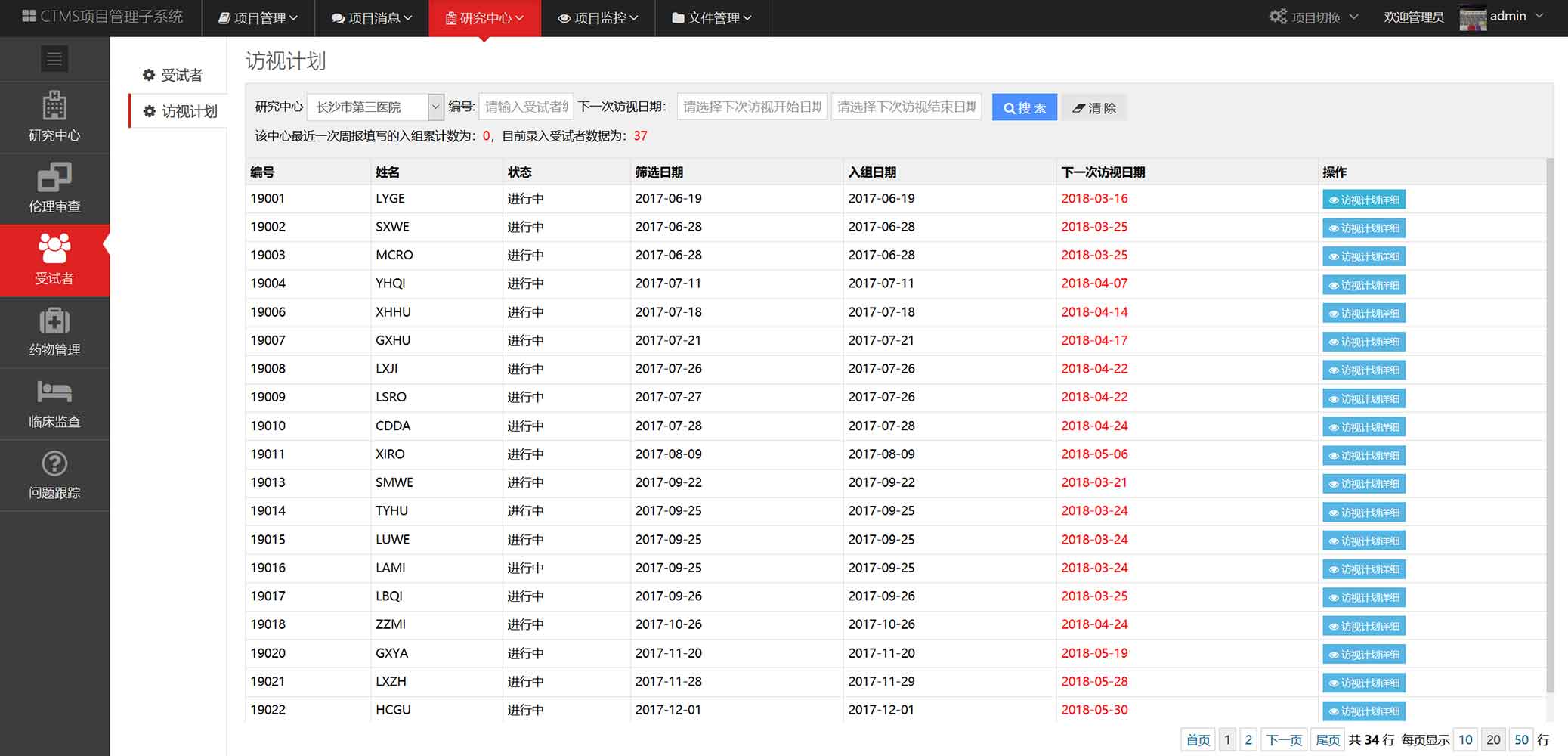Show 20 rows per page

pos(1493,739)
